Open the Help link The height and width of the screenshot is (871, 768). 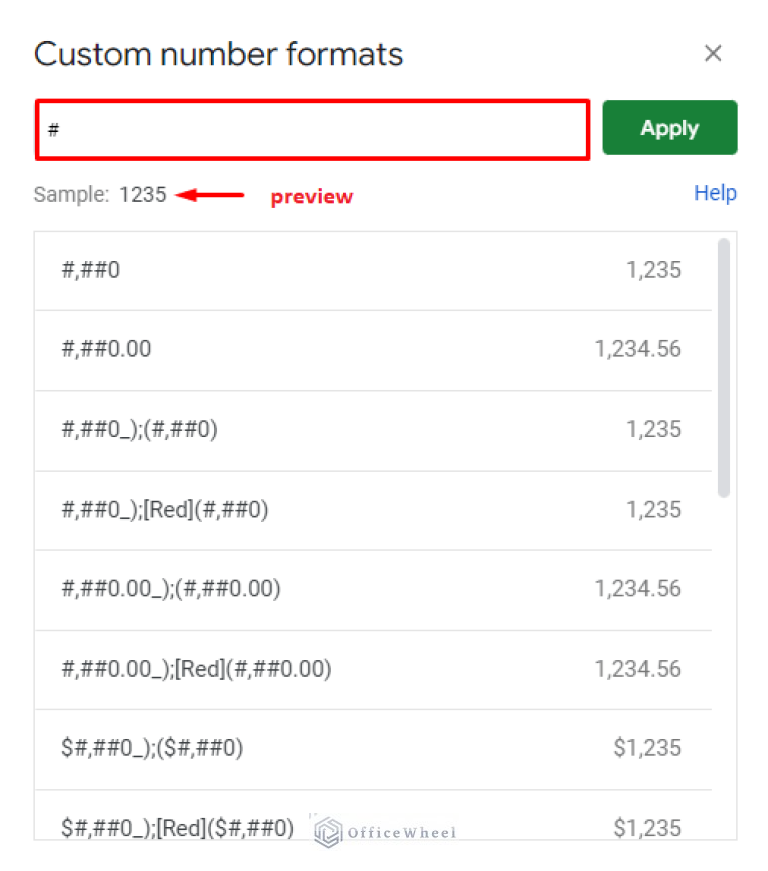click(x=715, y=193)
